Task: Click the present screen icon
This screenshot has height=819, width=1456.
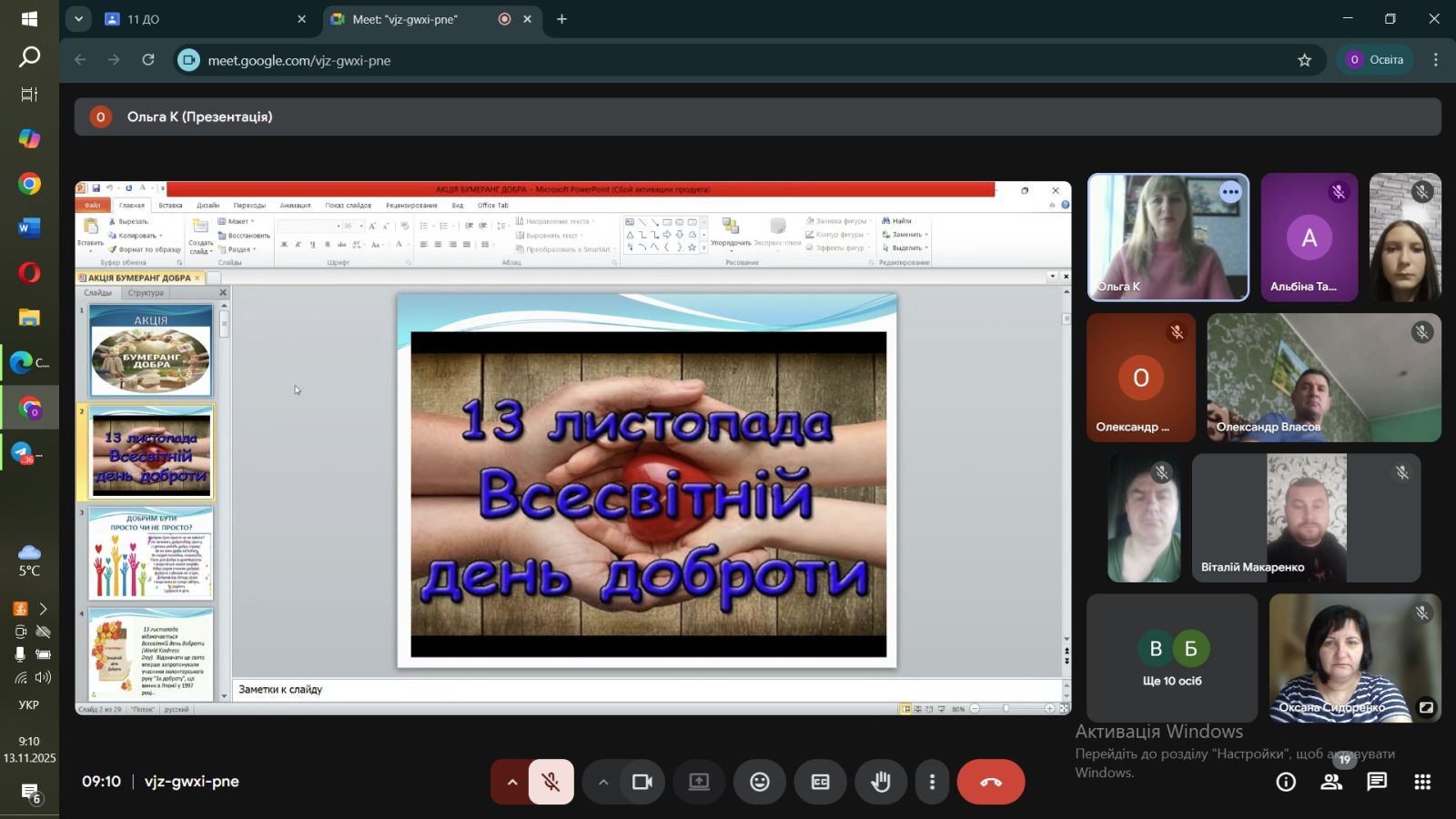Action: tap(699, 782)
